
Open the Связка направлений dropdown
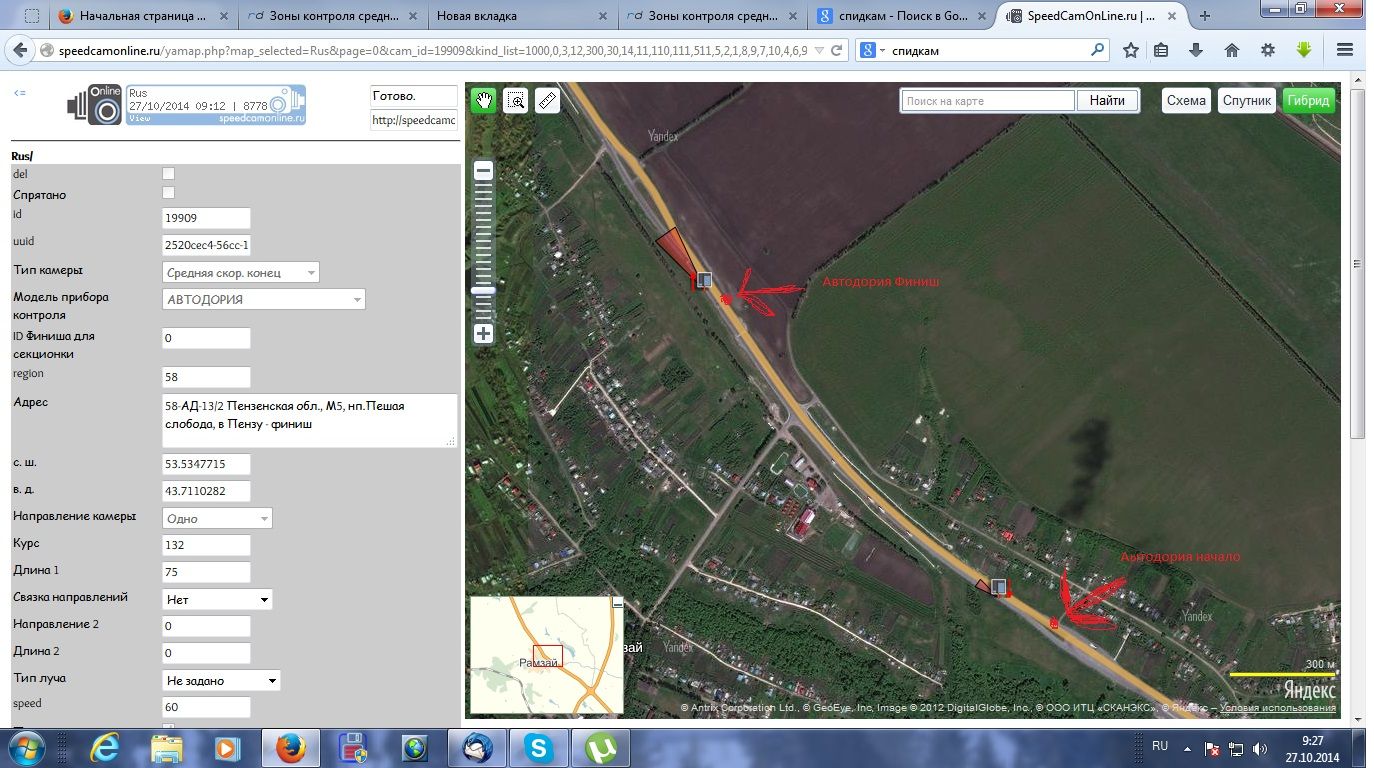coord(217,599)
